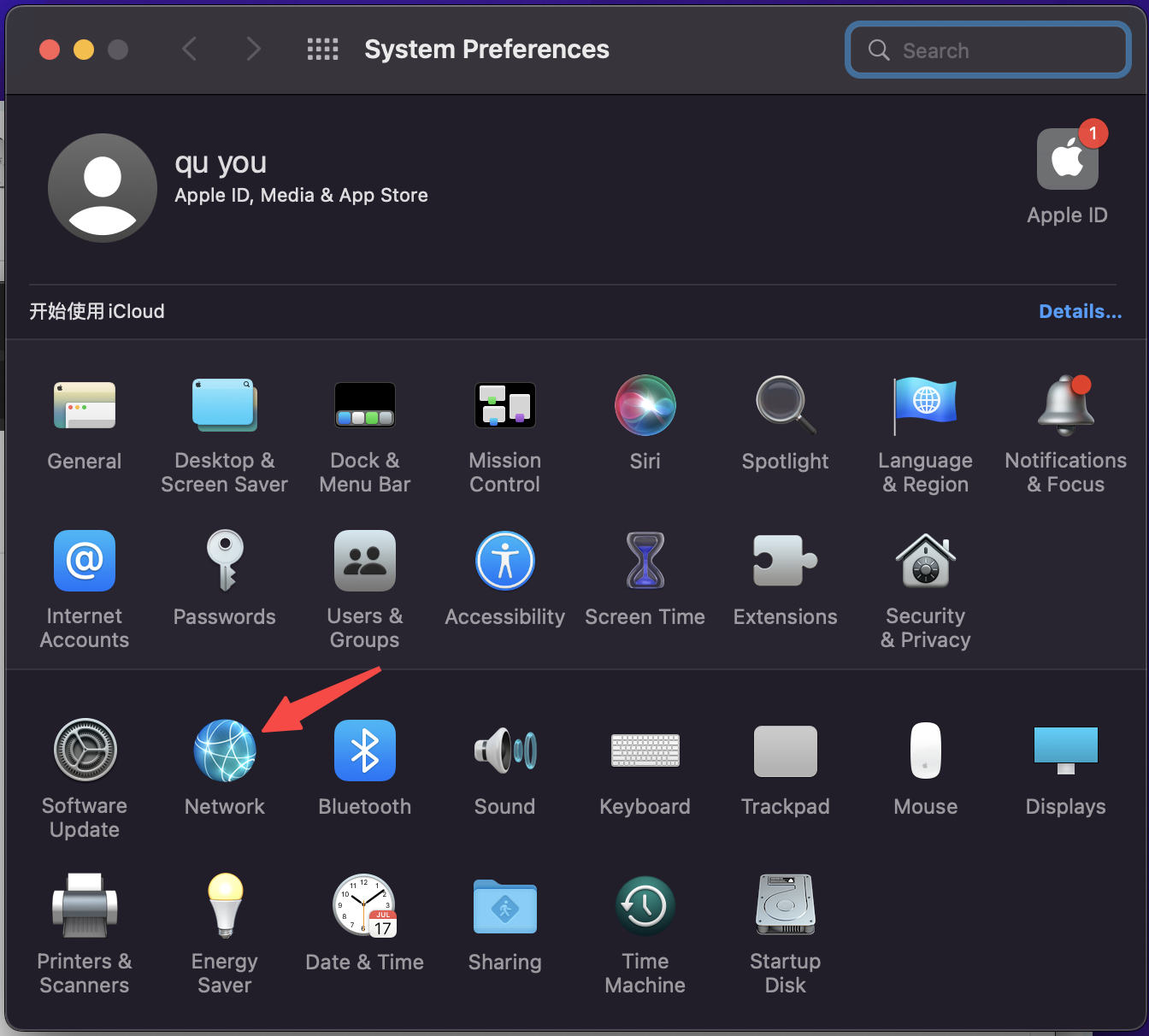The height and width of the screenshot is (1036, 1149).
Task: Click 'Apple ID, Media & App Store' text
Action: tap(301, 196)
